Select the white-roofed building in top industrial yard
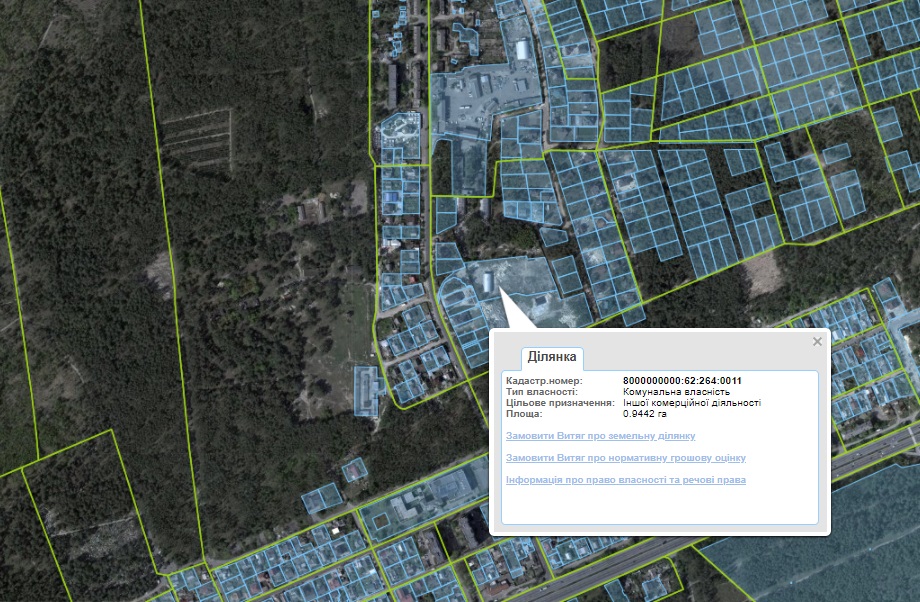 [x=522, y=50]
